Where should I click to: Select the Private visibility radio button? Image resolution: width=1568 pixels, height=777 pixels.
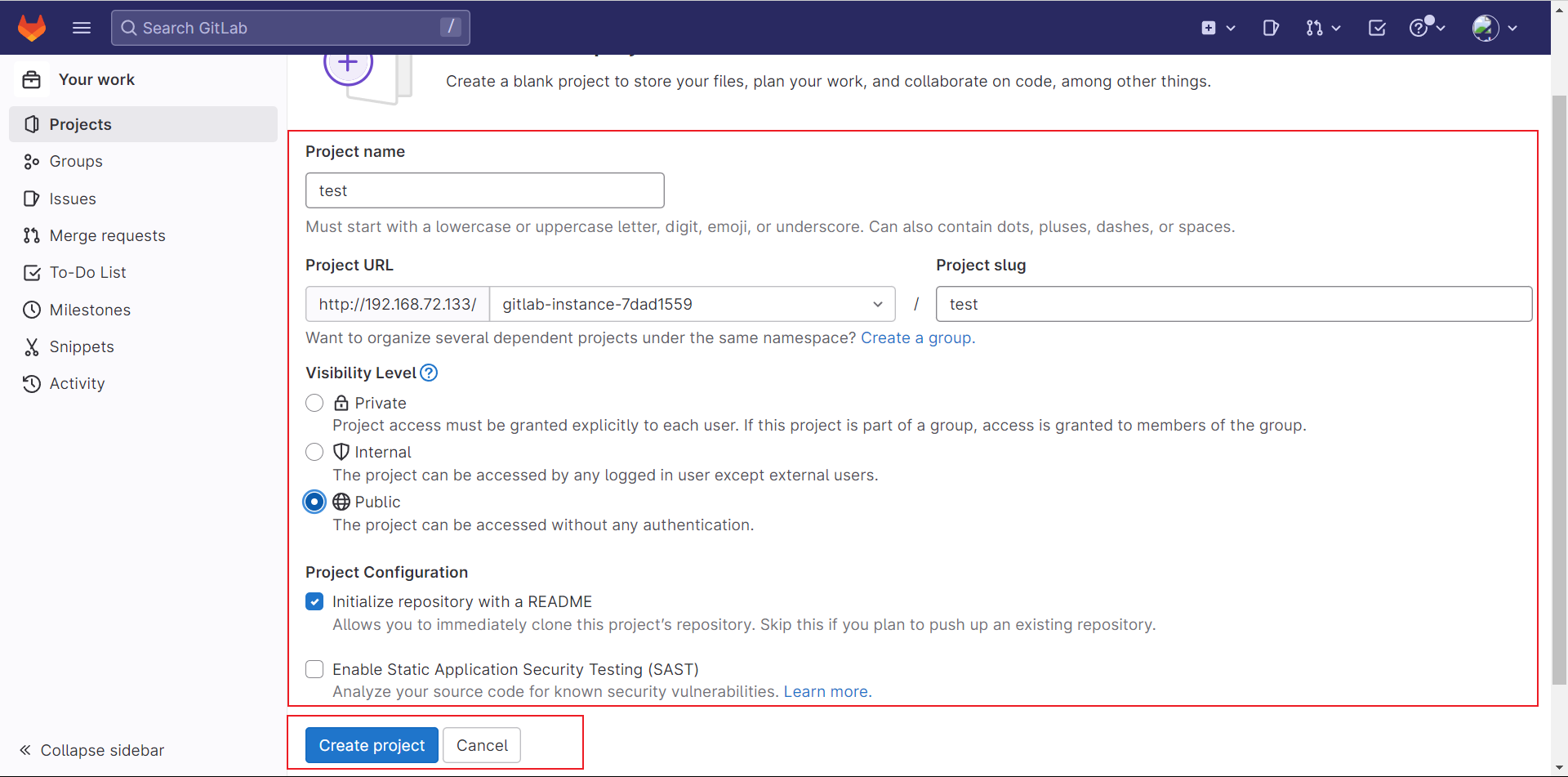[314, 403]
